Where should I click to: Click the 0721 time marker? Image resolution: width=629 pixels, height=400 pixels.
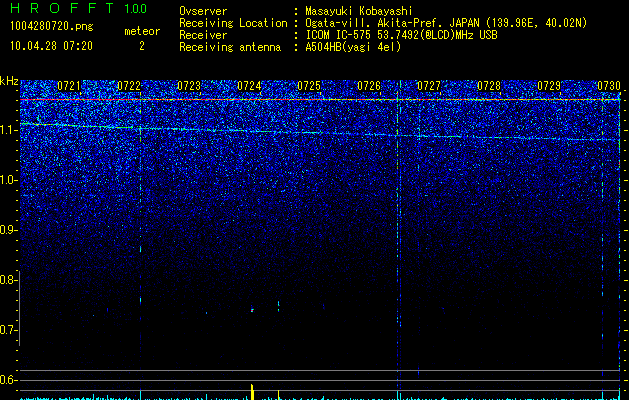pos(69,86)
